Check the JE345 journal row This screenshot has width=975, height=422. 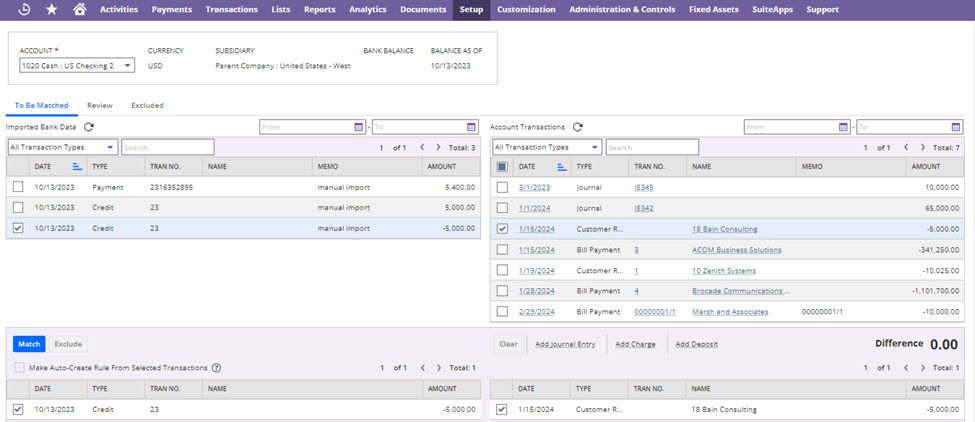point(502,187)
